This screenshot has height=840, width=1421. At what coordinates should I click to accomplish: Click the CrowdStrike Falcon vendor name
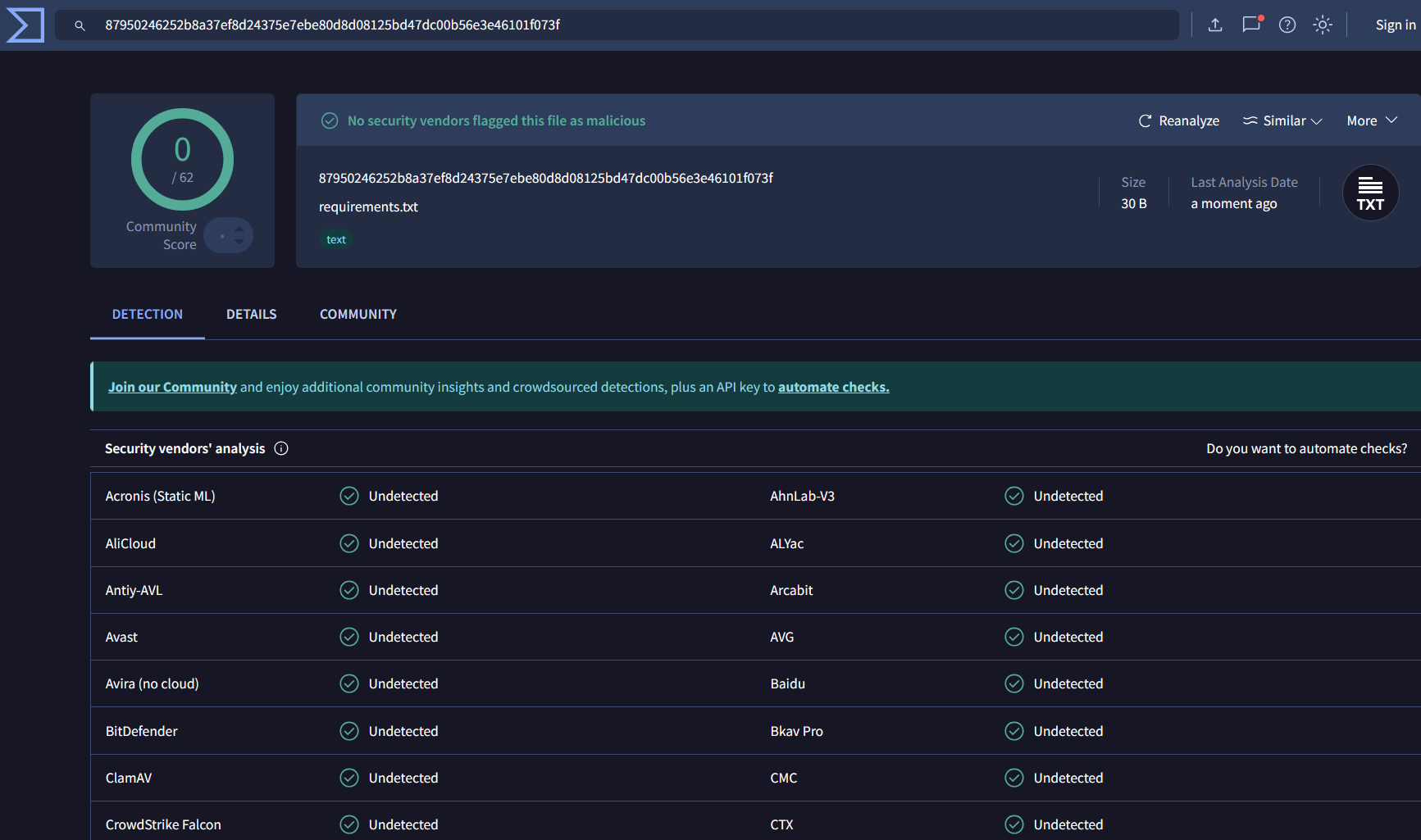tap(163, 824)
